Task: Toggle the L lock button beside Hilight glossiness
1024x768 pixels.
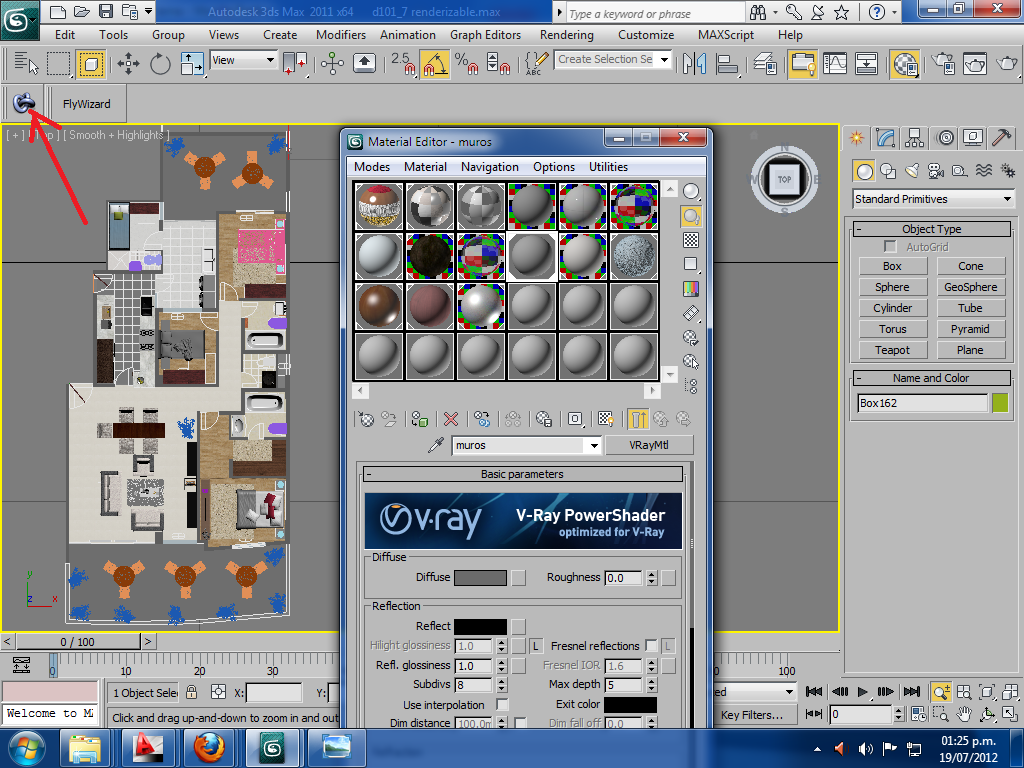Action: (x=536, y=646)
